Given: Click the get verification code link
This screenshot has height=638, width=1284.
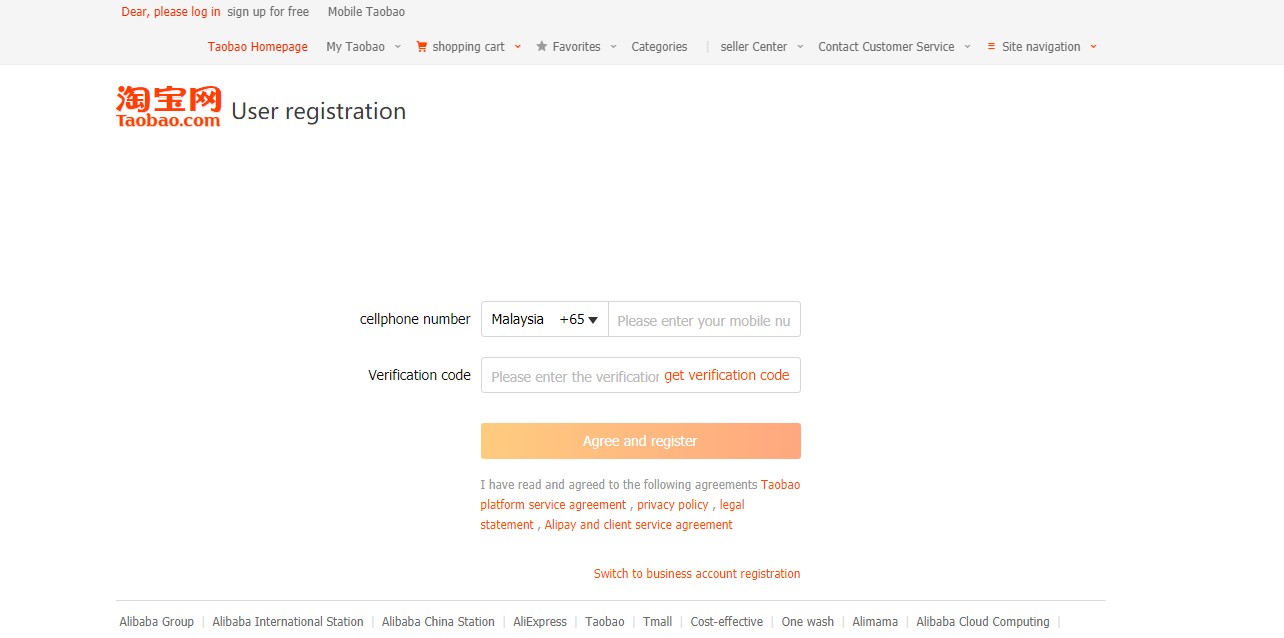Looking at the screenshot, I should point(728,375).
